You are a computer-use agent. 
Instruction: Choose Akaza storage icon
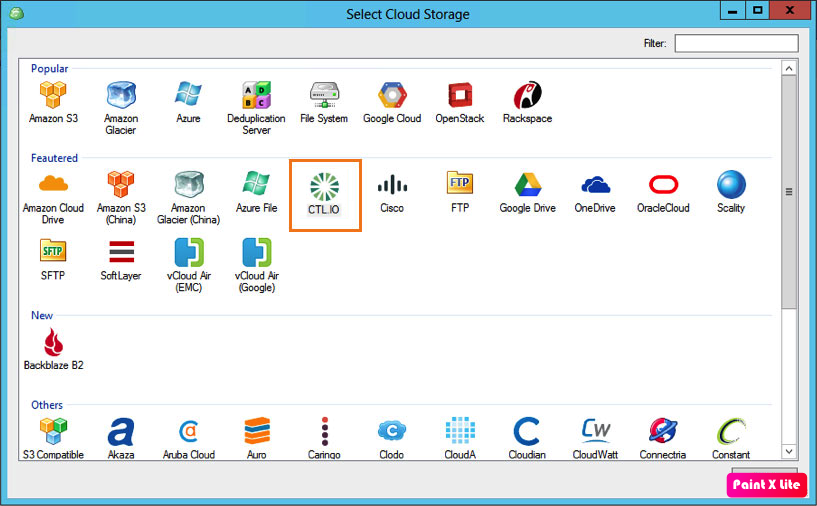(121, 432)
